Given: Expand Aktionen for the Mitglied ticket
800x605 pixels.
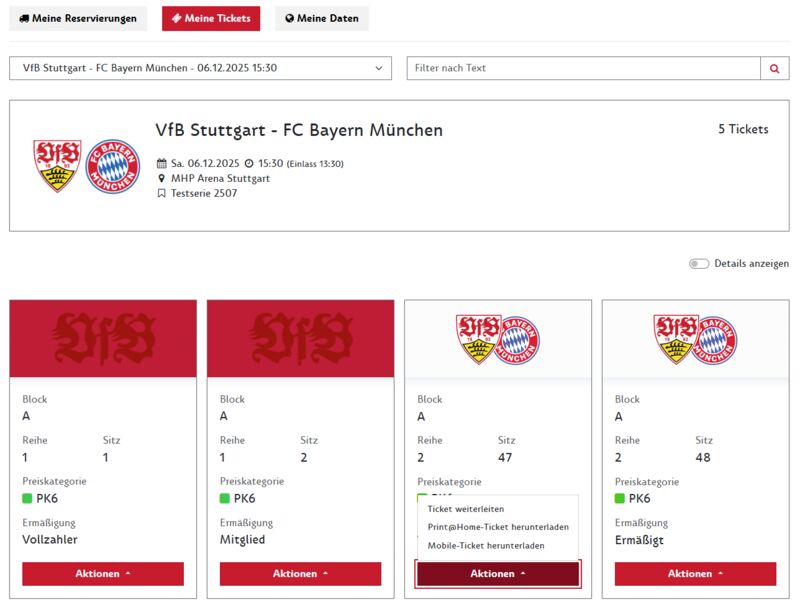Looking at the screenshot, I should click(x=300, y=574).
